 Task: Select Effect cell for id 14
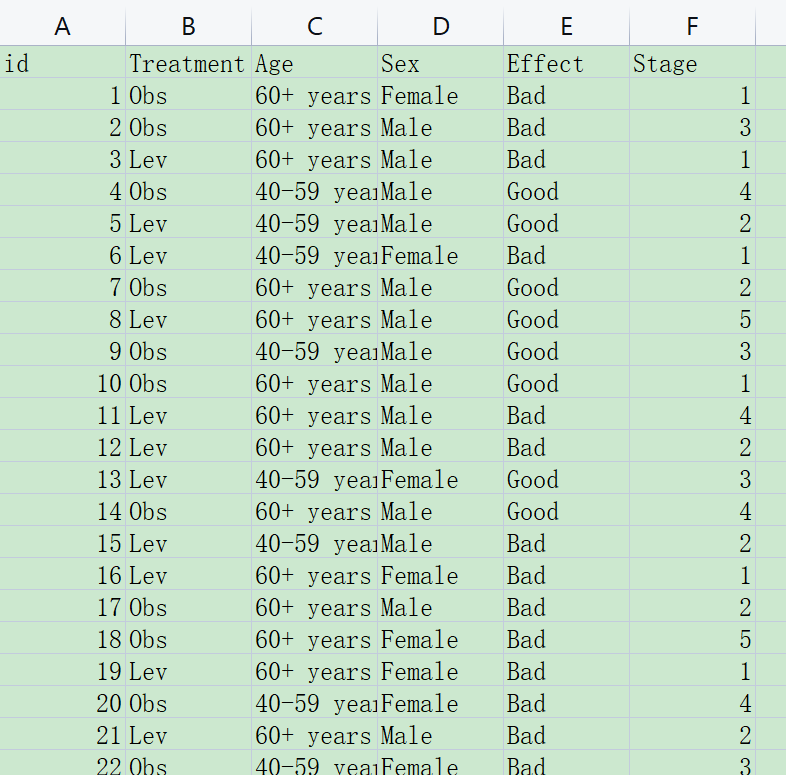pos(566,512)
